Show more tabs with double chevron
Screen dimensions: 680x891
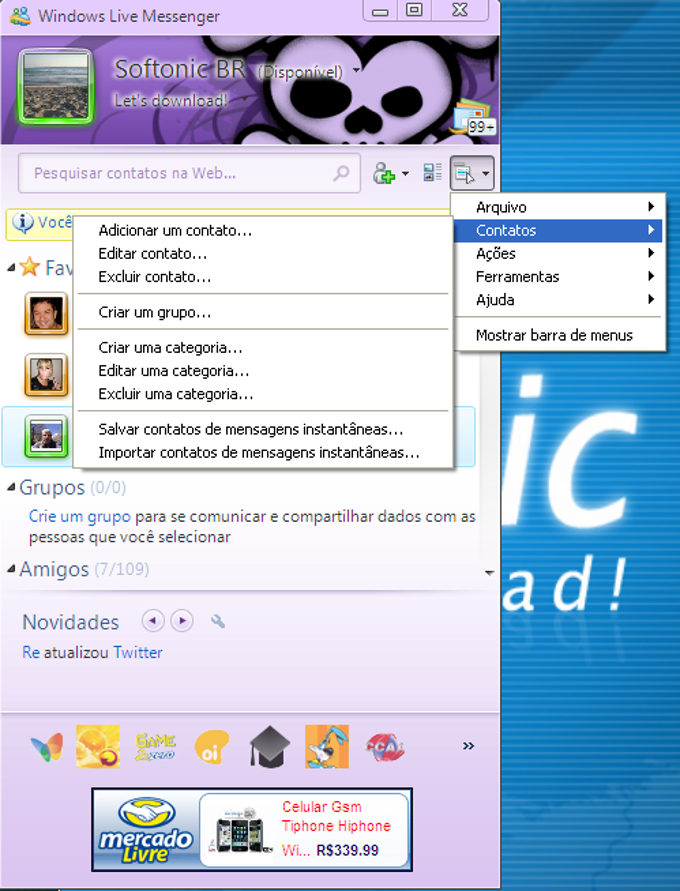click(468, 746)
